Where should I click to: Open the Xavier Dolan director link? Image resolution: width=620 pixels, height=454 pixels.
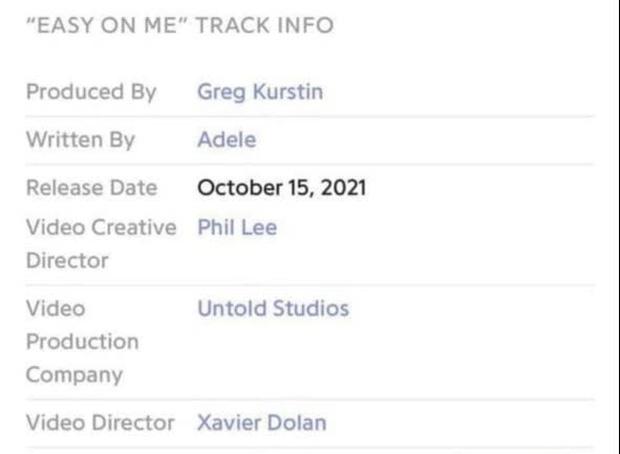[262, 422]
